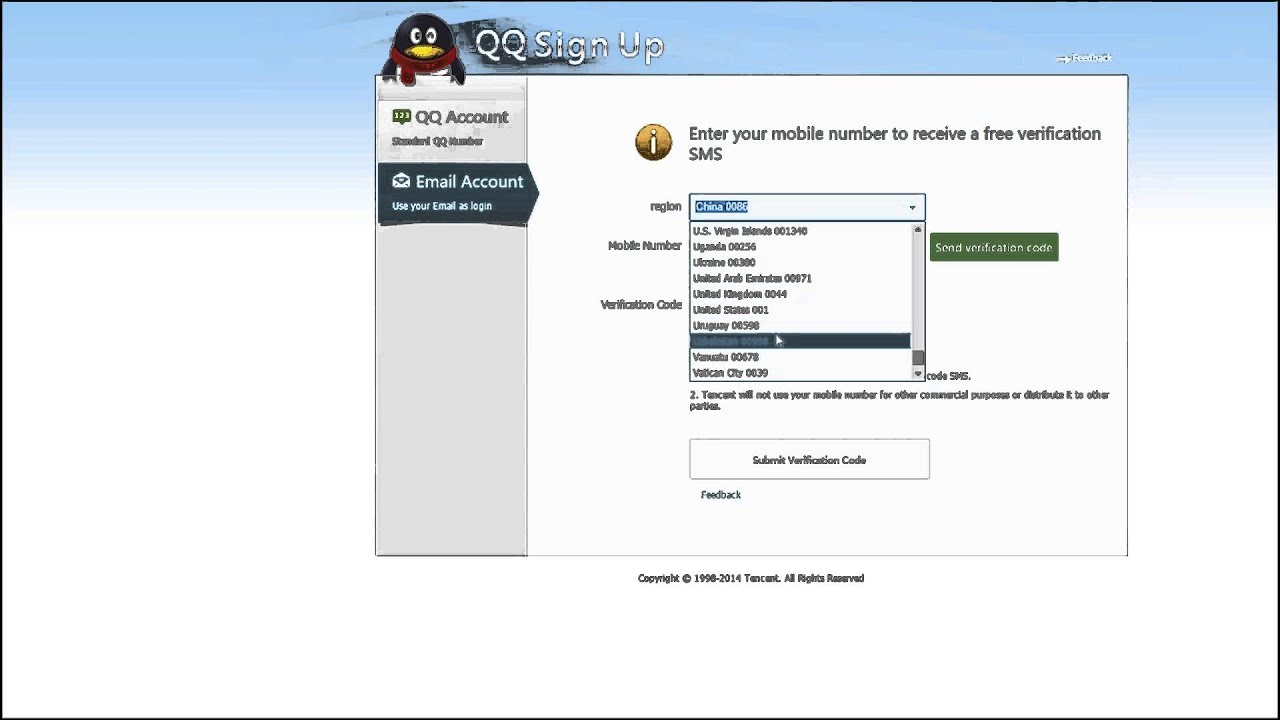
Task: Click Send verification code button
Action: point(994,248)
